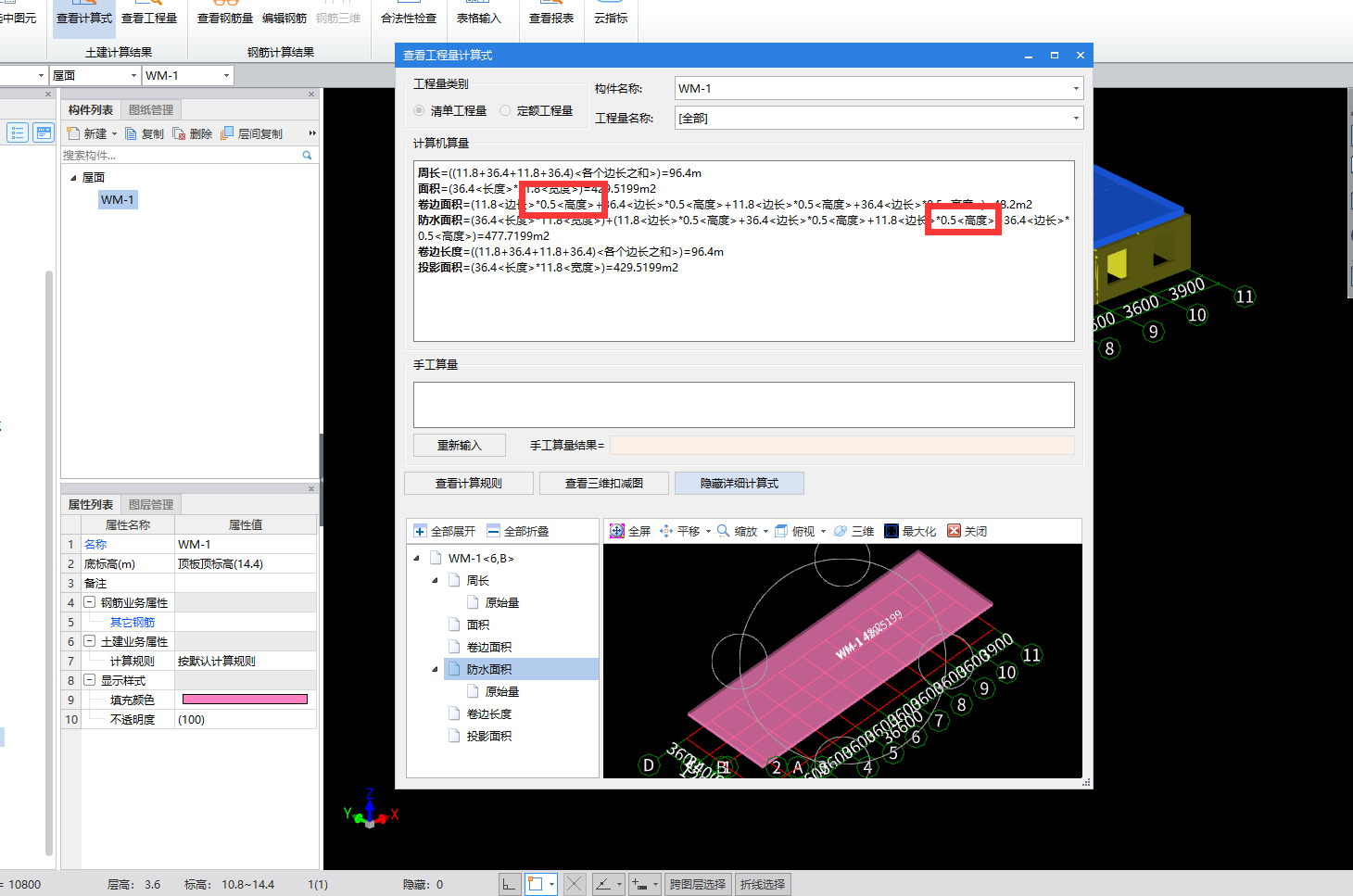Select WM-1 in component tree
This screenshot has width=1353, height=896.
point(118,200)
